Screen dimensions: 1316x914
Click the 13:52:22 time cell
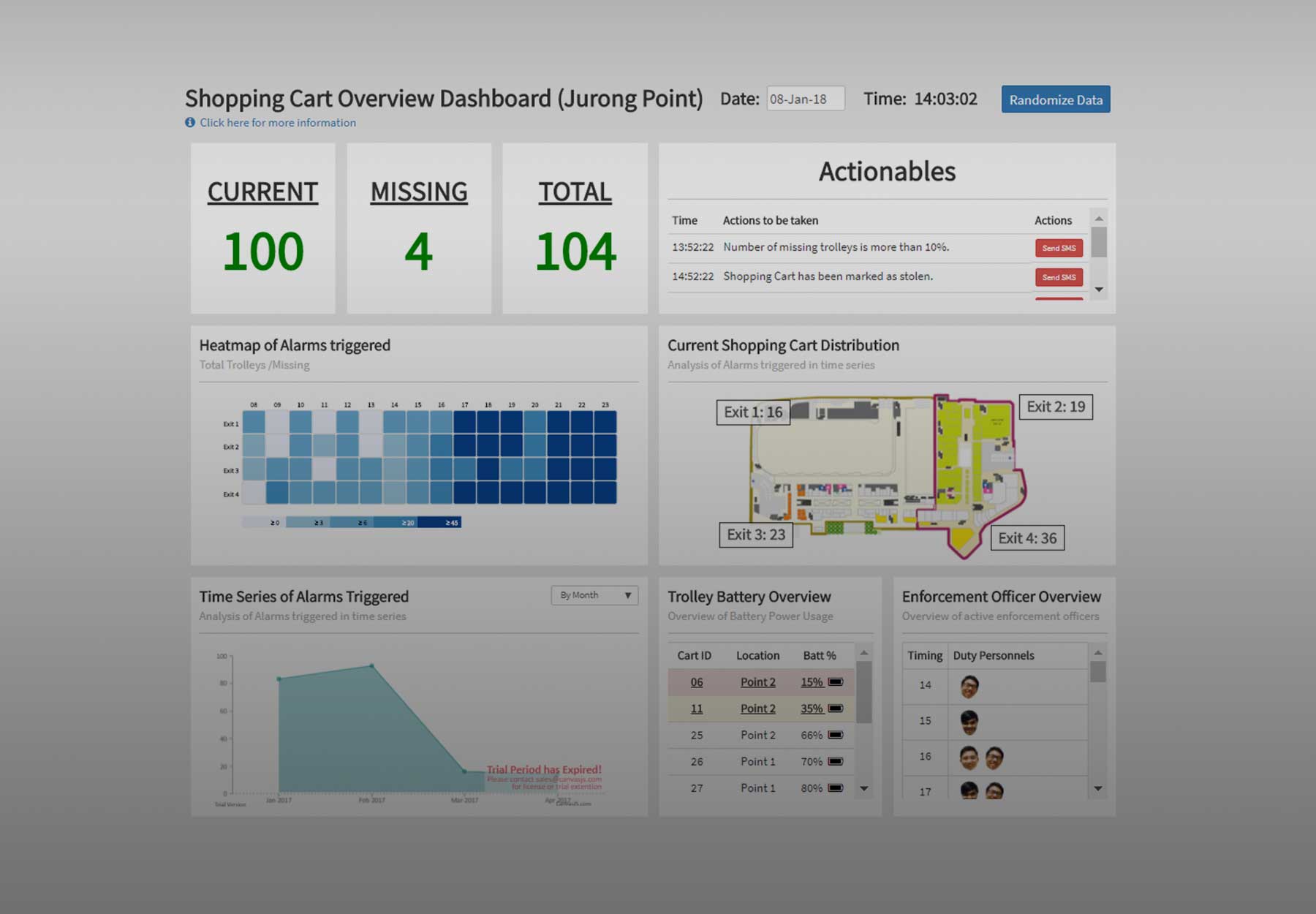click(x=692, y=247)
